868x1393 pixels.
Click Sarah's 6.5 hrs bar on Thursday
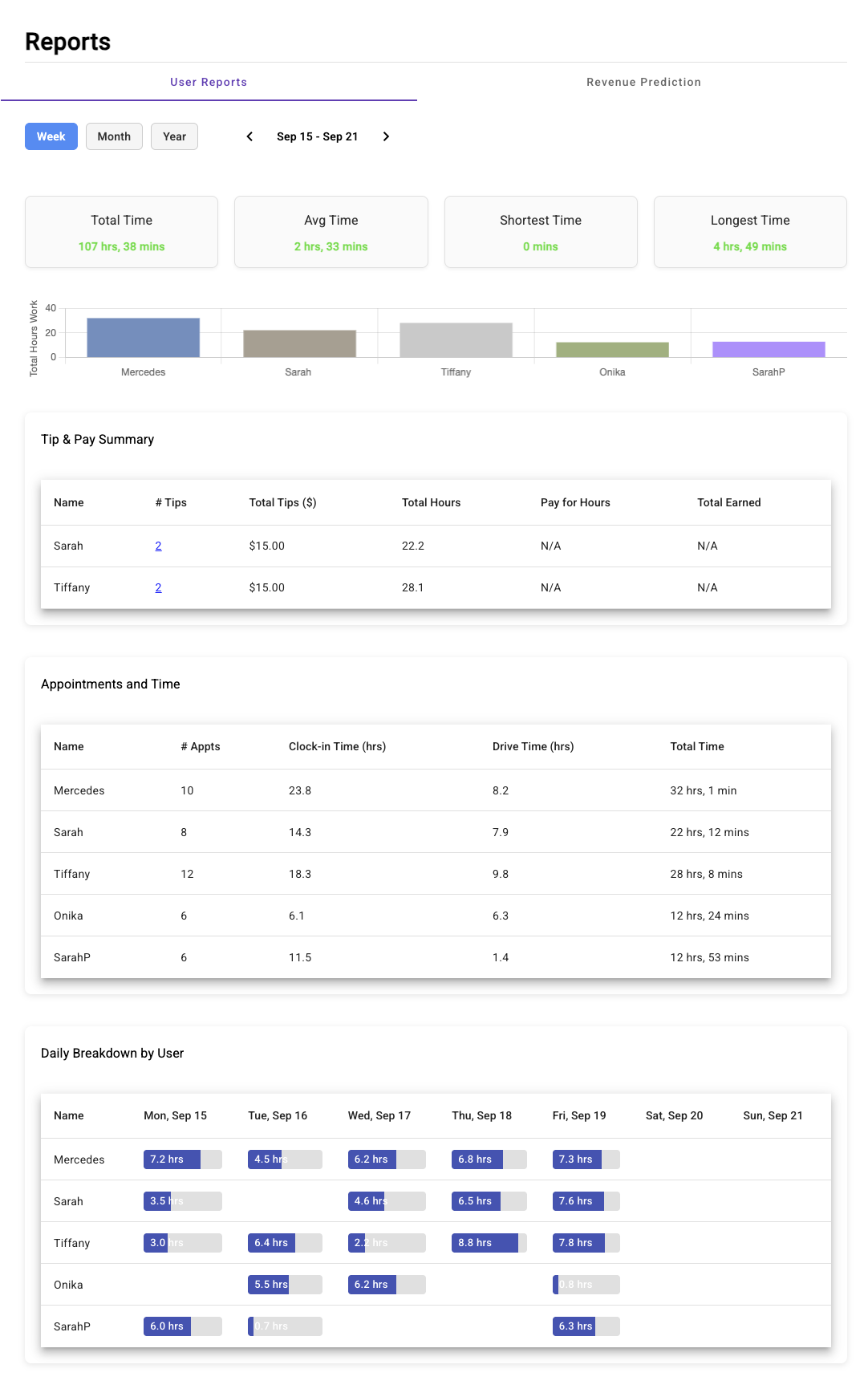tap(489, 1201)
